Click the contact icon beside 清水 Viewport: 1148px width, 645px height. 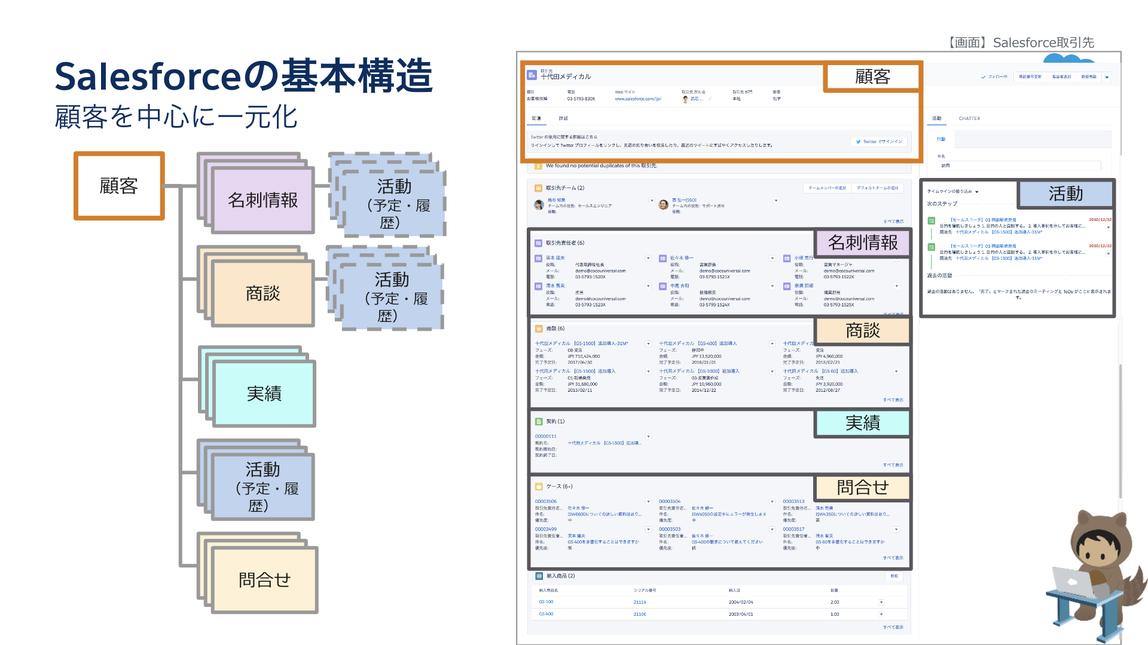click(x=538, y=286)
